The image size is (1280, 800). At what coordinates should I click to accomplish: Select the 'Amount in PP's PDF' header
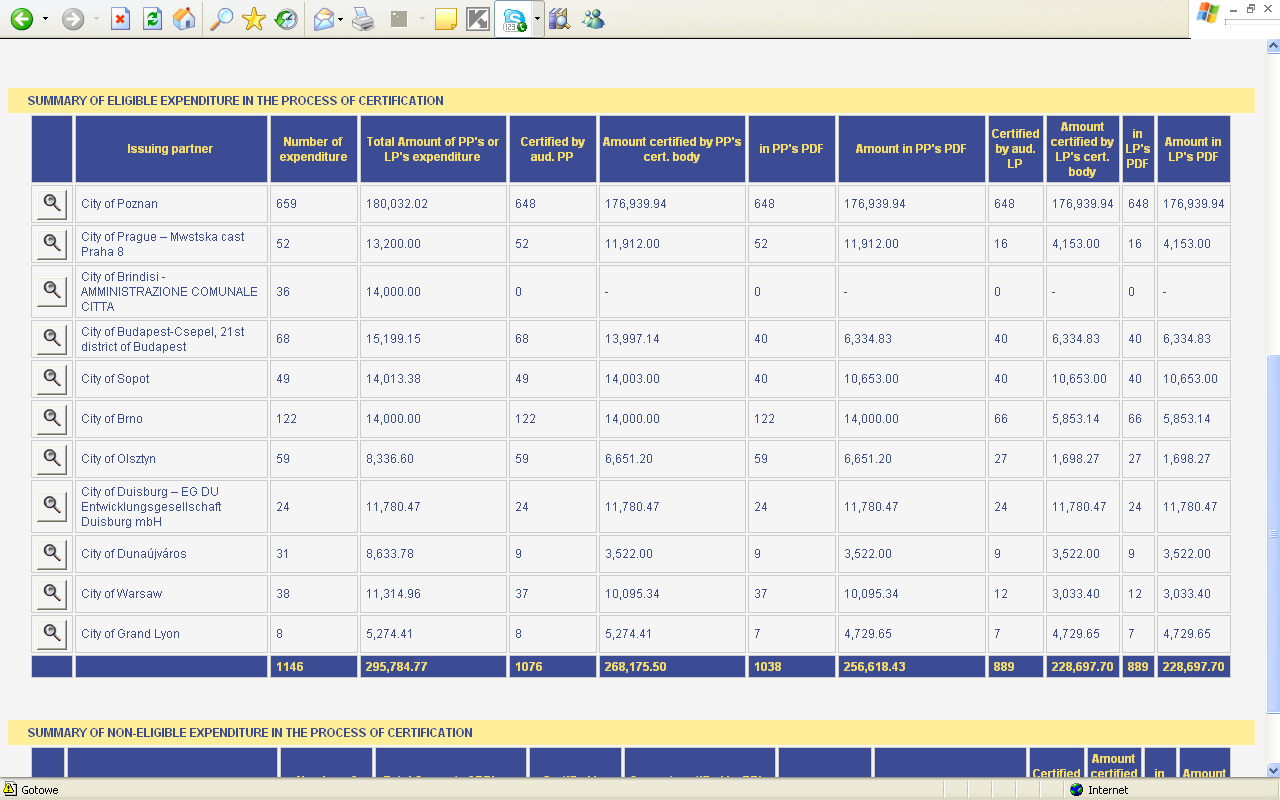pos(911,149)
